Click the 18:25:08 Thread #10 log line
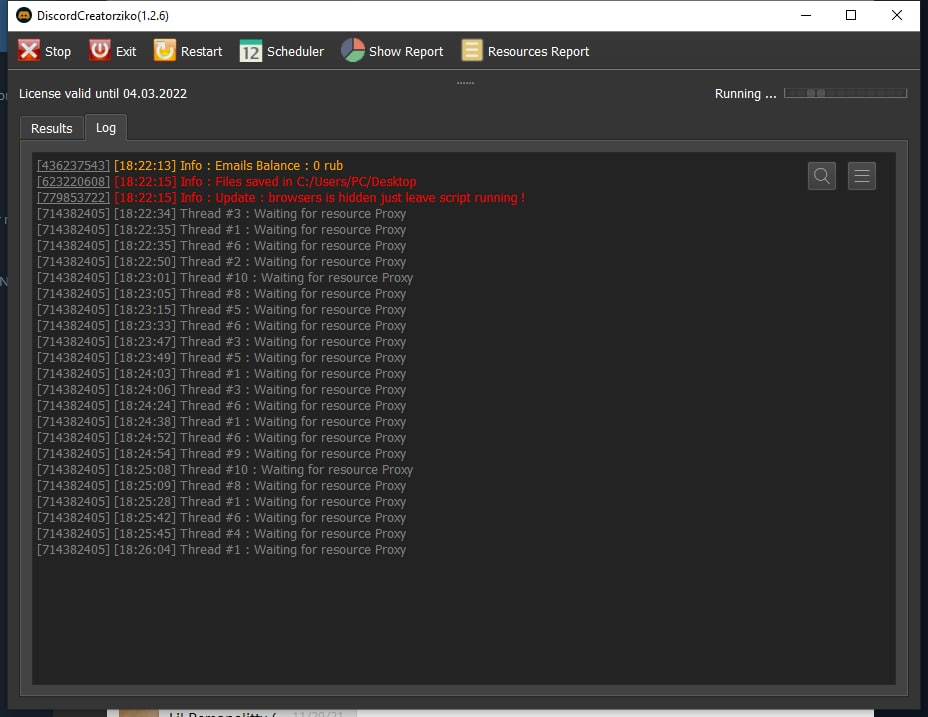Image resolution: width=928 pixels, height=717 pixels. pos(225,470)
